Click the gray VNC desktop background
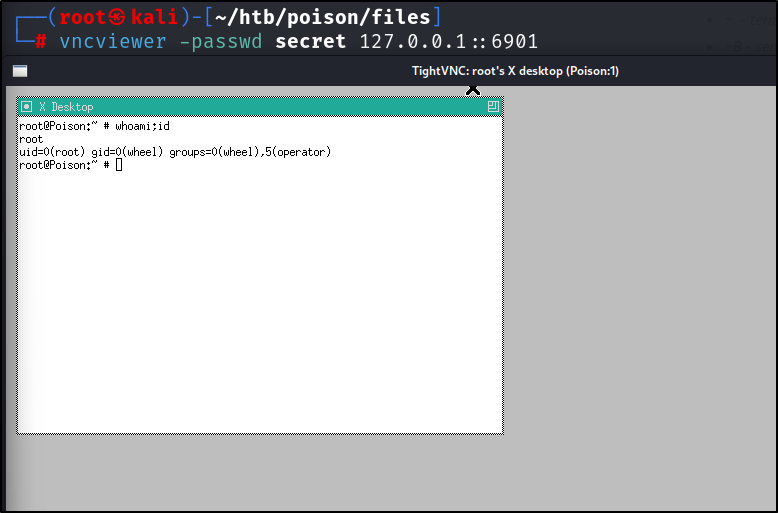This screenshot has height=513, width=778. click(640, 298)
